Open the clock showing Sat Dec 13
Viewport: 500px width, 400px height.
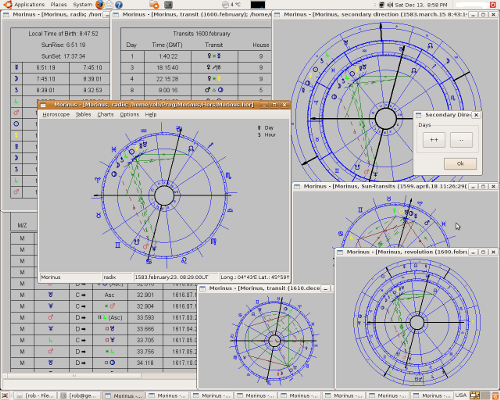421,5
